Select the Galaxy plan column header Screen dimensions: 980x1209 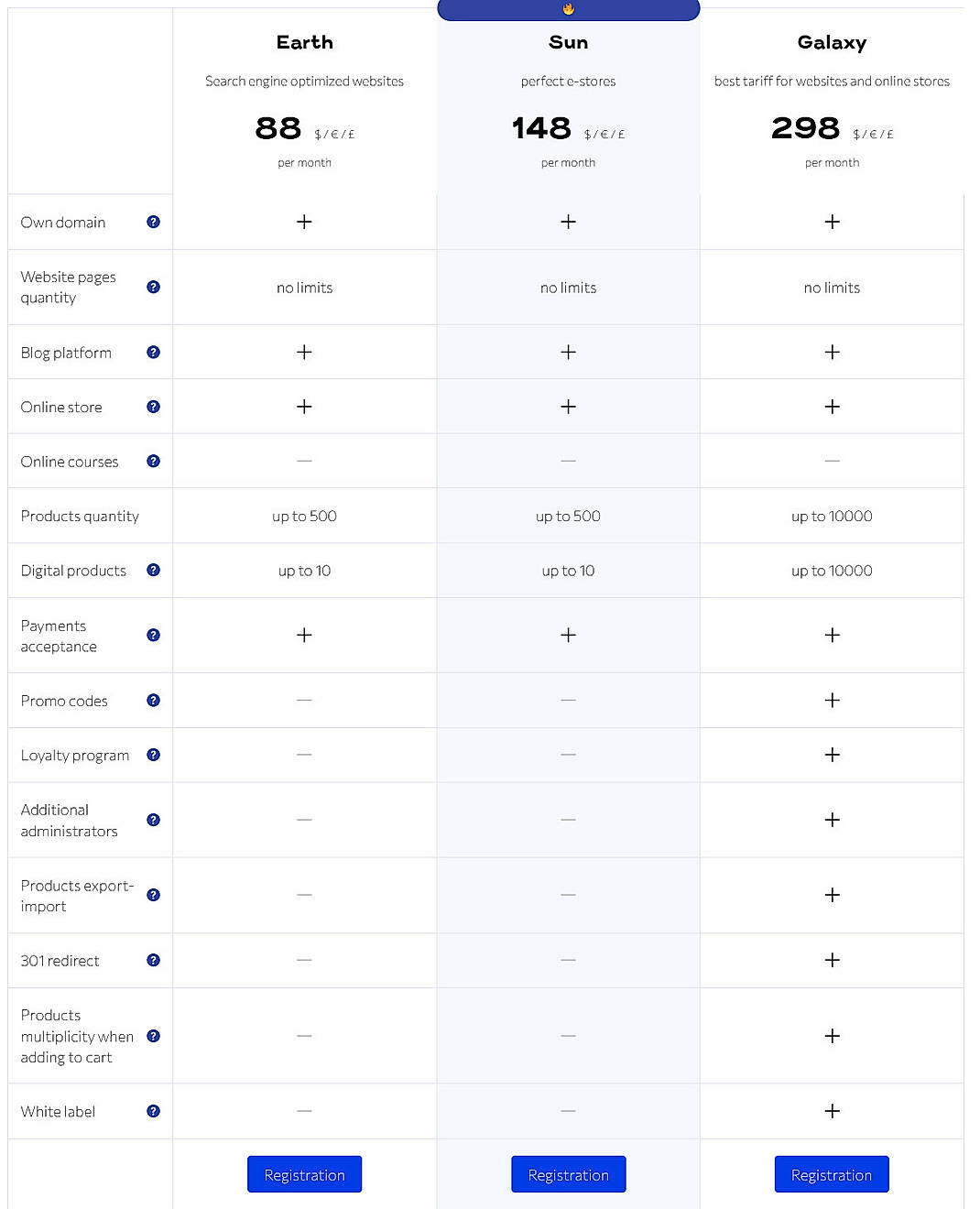(x=832, y=42)
